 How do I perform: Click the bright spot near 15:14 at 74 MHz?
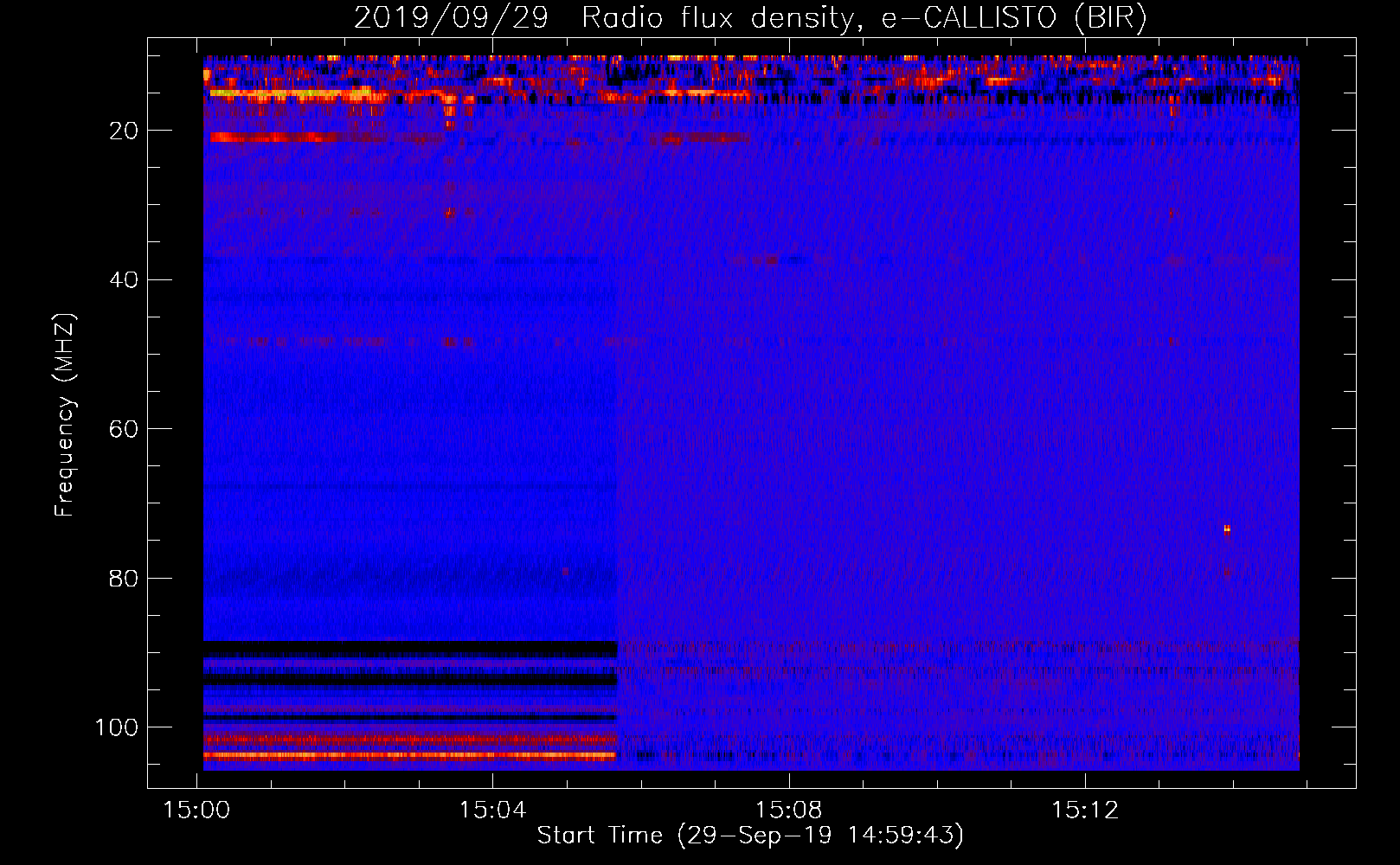click(1227, 529)
